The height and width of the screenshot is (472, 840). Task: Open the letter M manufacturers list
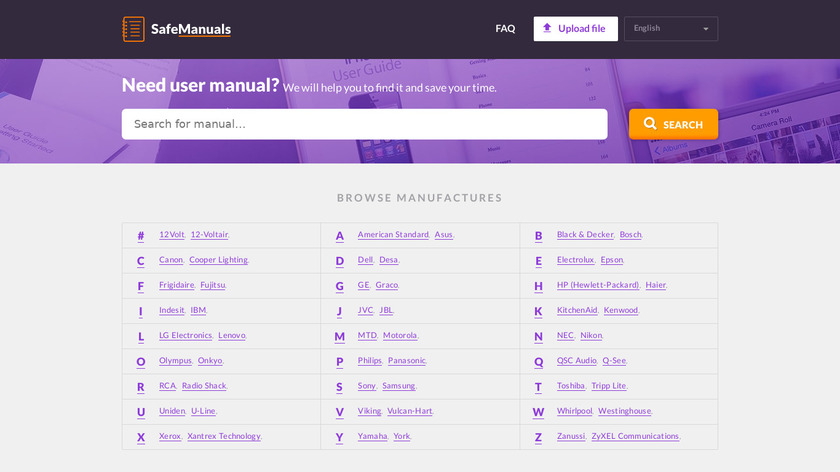[340, 336]
